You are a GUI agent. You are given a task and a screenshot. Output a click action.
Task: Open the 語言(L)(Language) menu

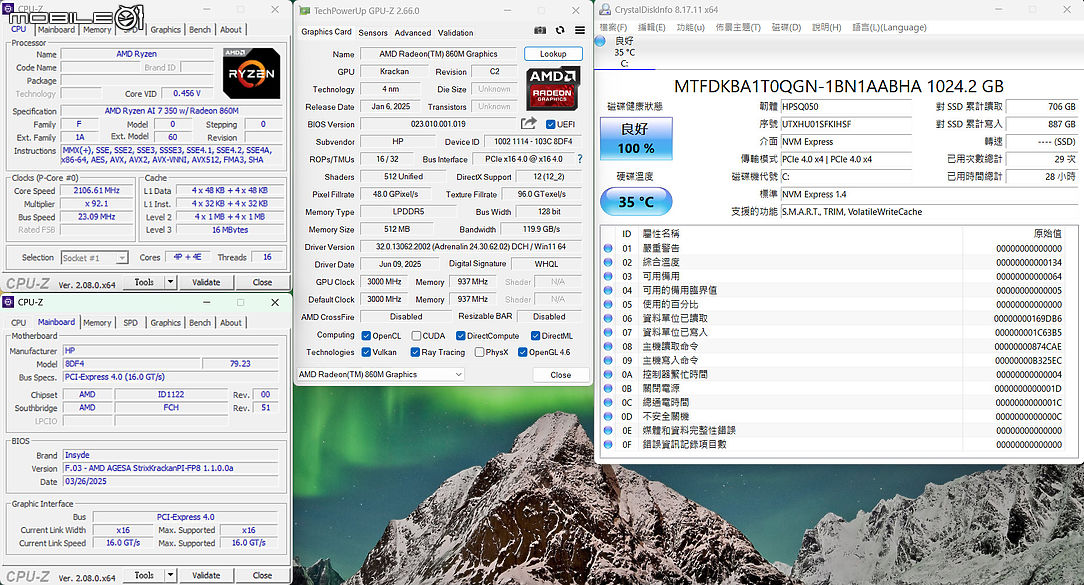[889, 27]
